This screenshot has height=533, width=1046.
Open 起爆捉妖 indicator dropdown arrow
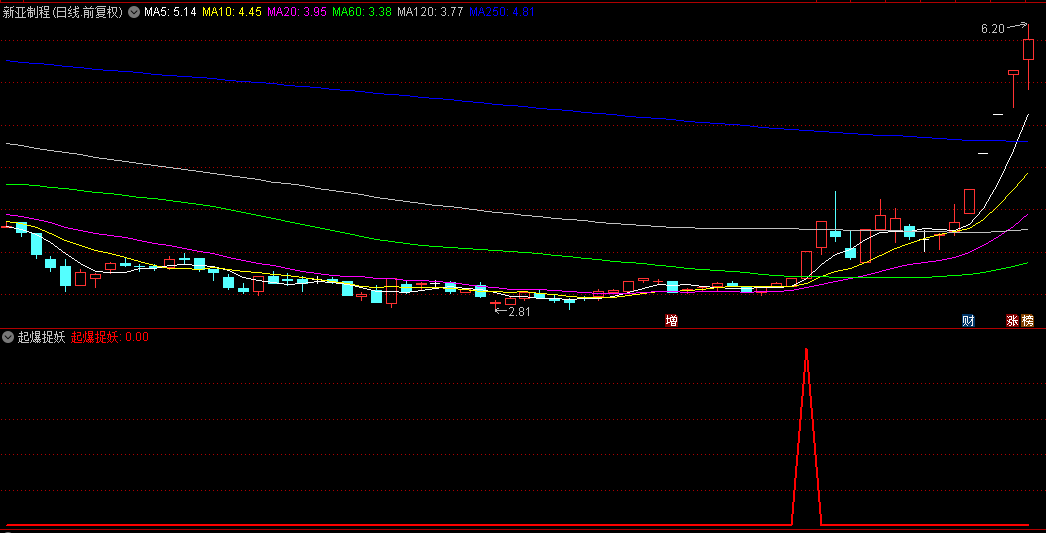coord(8,337)
